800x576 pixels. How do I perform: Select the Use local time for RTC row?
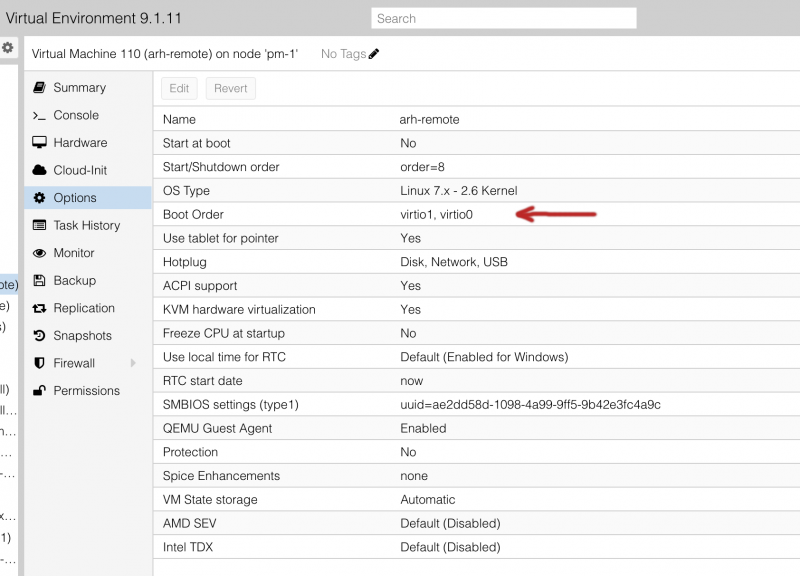pos(477,357)
